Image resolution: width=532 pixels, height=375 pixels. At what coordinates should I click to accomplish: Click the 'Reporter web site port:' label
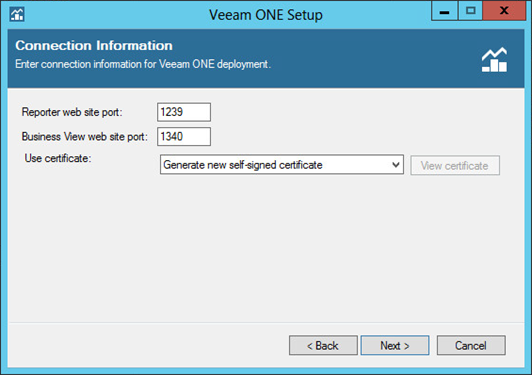coord(72,112)
